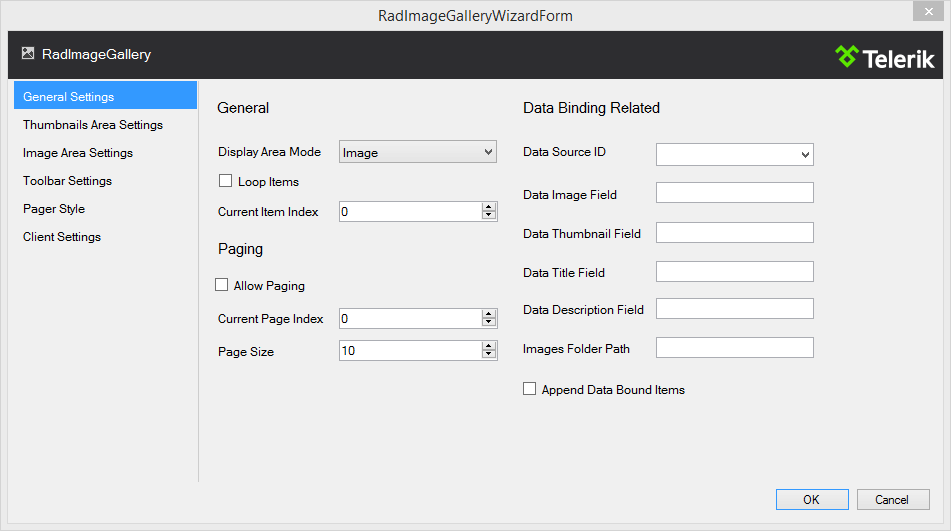Increase Current Page Index with up arrow
951x531 pixels.
(x=489, y=314)
